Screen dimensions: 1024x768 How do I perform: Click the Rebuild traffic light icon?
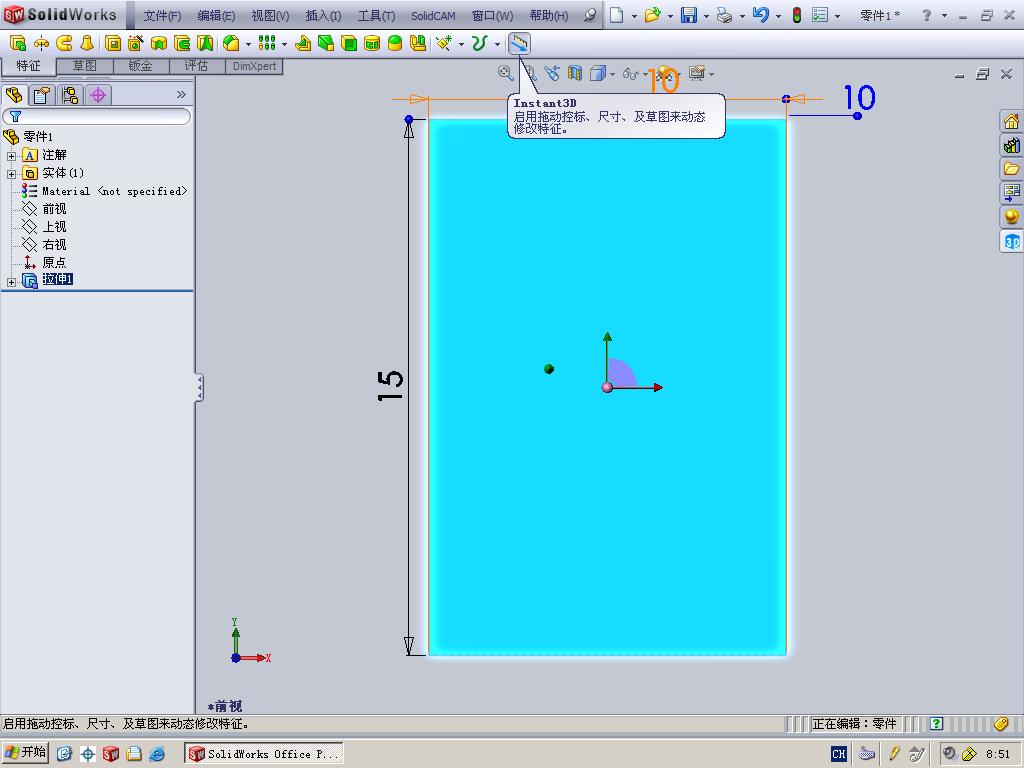(797, 15)
